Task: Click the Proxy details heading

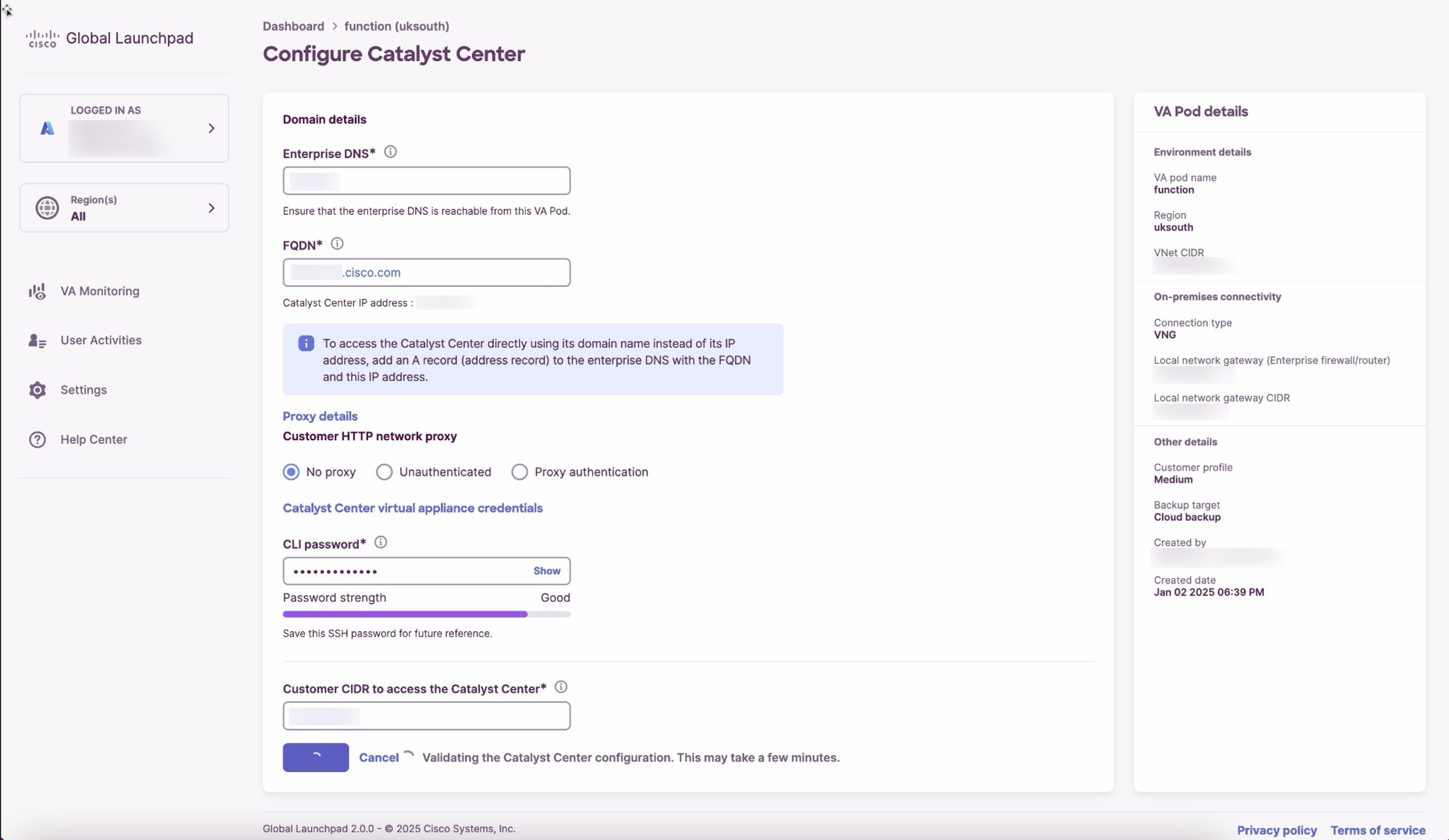Action: coord(320,416)
